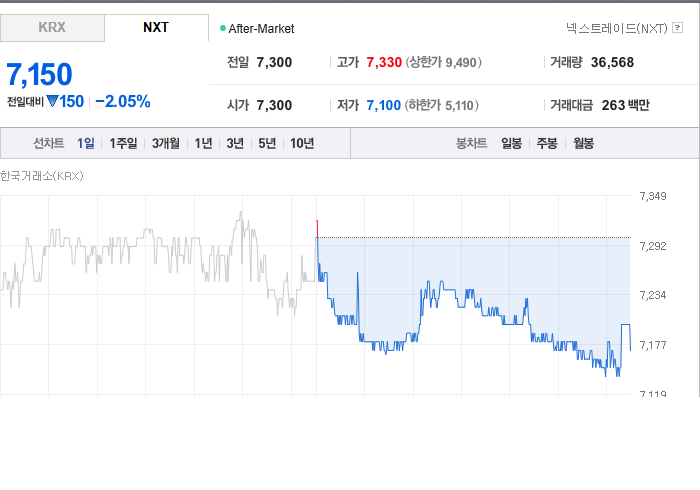Show the 10년 line chart
The width and height of the screenshot is (700, 490).
click(x=302, y=143)
